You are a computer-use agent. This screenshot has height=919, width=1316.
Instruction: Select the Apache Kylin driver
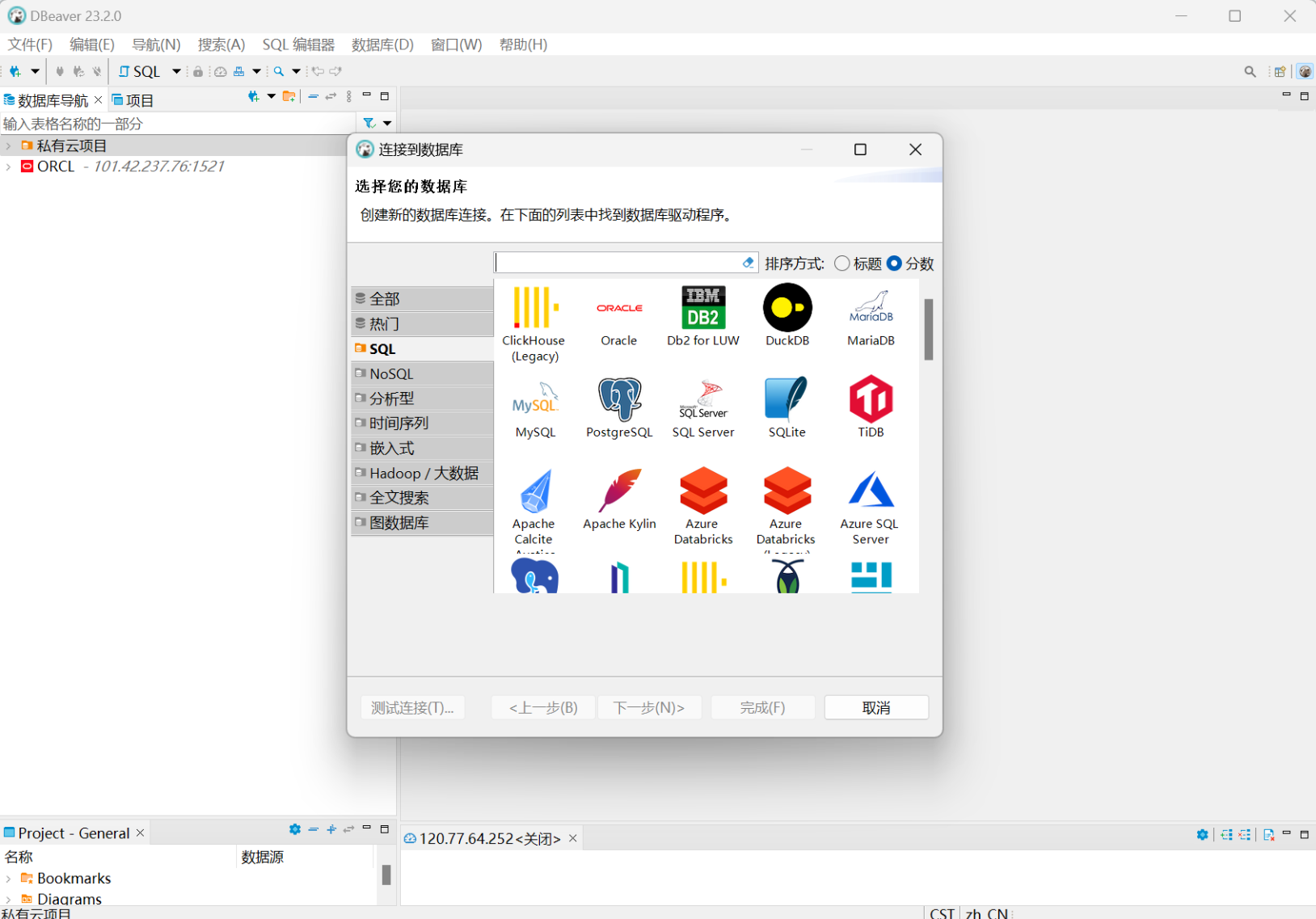(619, 500)
